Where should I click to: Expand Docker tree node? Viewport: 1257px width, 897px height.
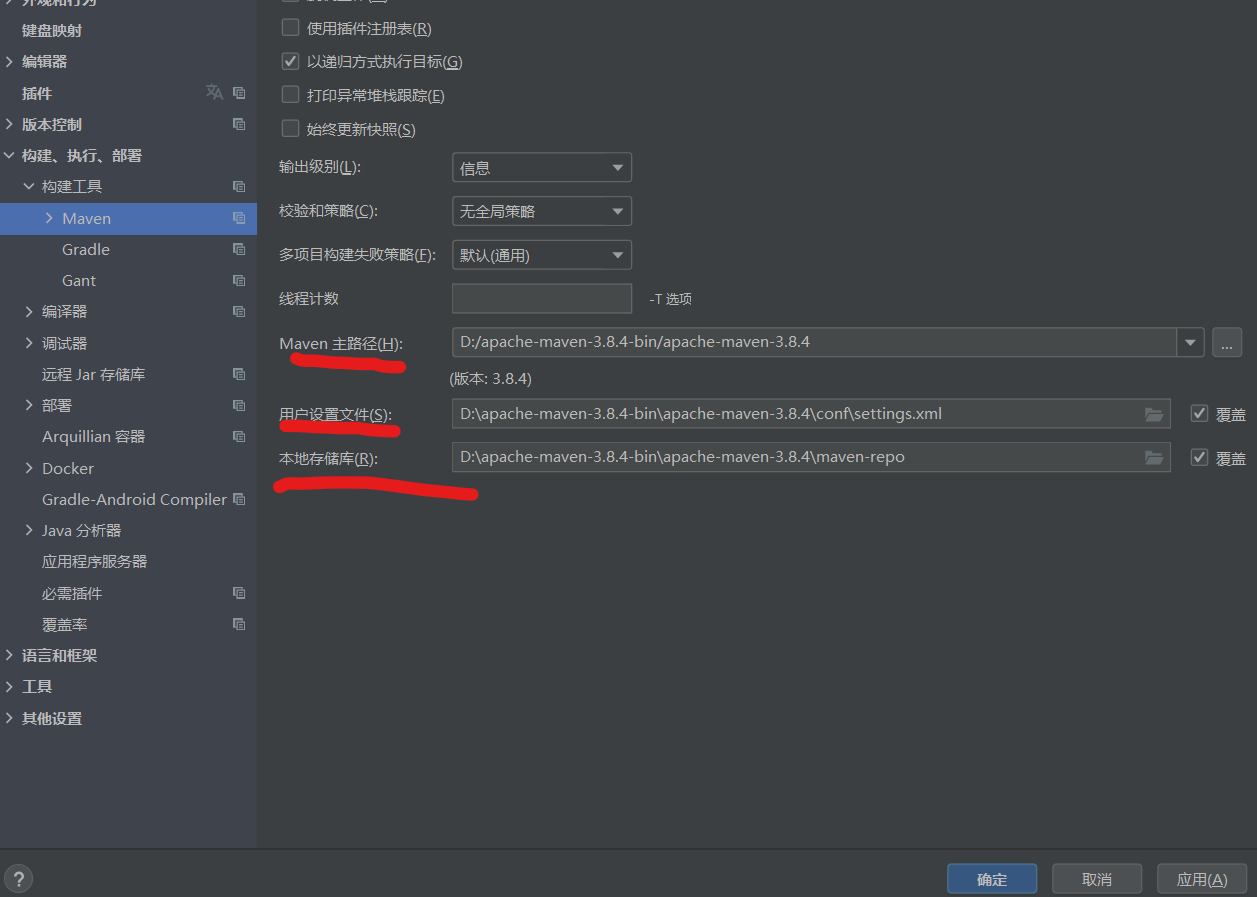(29, 468)
